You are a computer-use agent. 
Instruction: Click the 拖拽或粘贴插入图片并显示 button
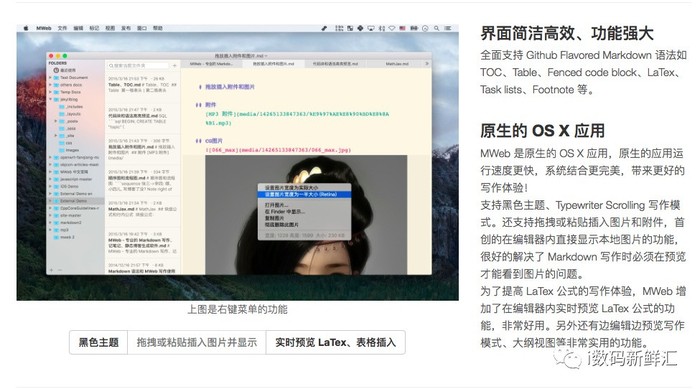197,343
